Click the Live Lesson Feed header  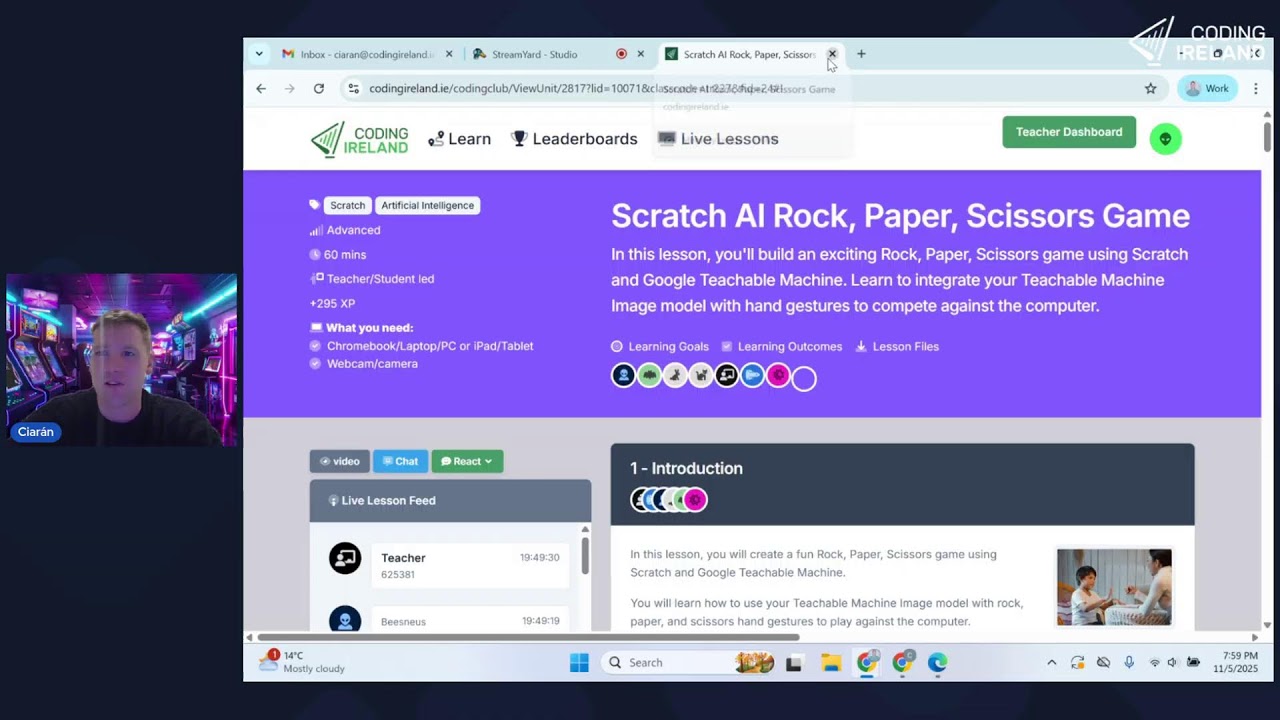[x=450, y=500]
